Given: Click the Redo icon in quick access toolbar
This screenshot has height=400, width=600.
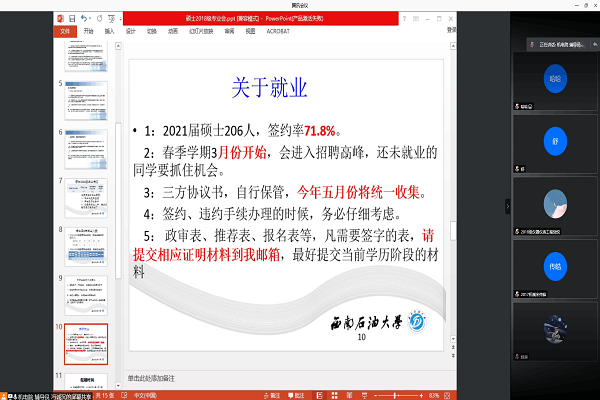Looking at the screenshot, I should [98, 18].
